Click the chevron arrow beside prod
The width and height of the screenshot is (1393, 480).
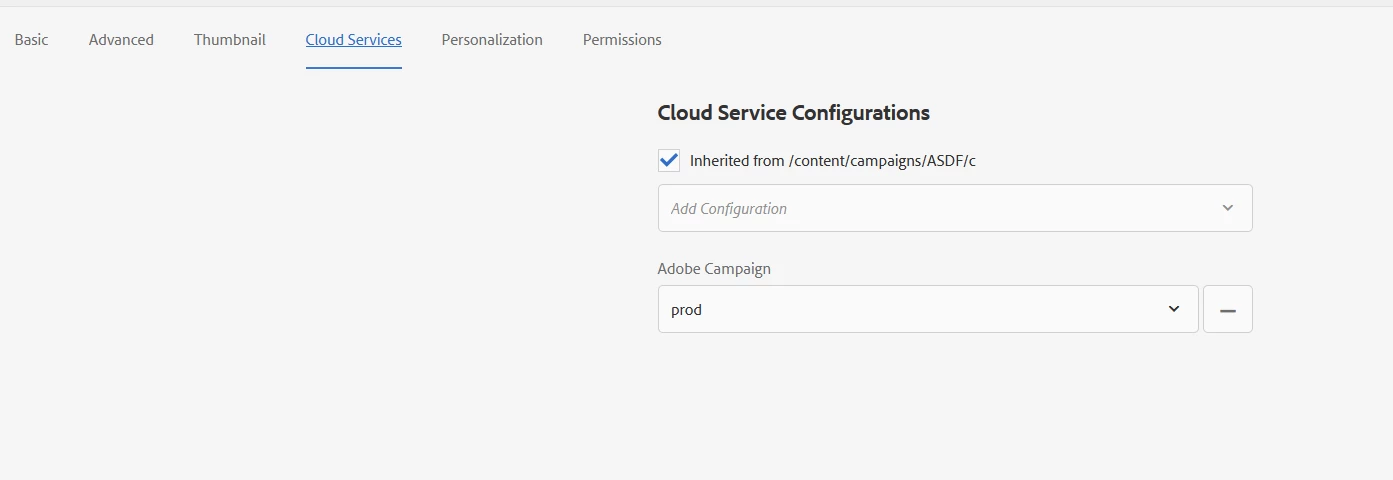tap(1174, 309)
